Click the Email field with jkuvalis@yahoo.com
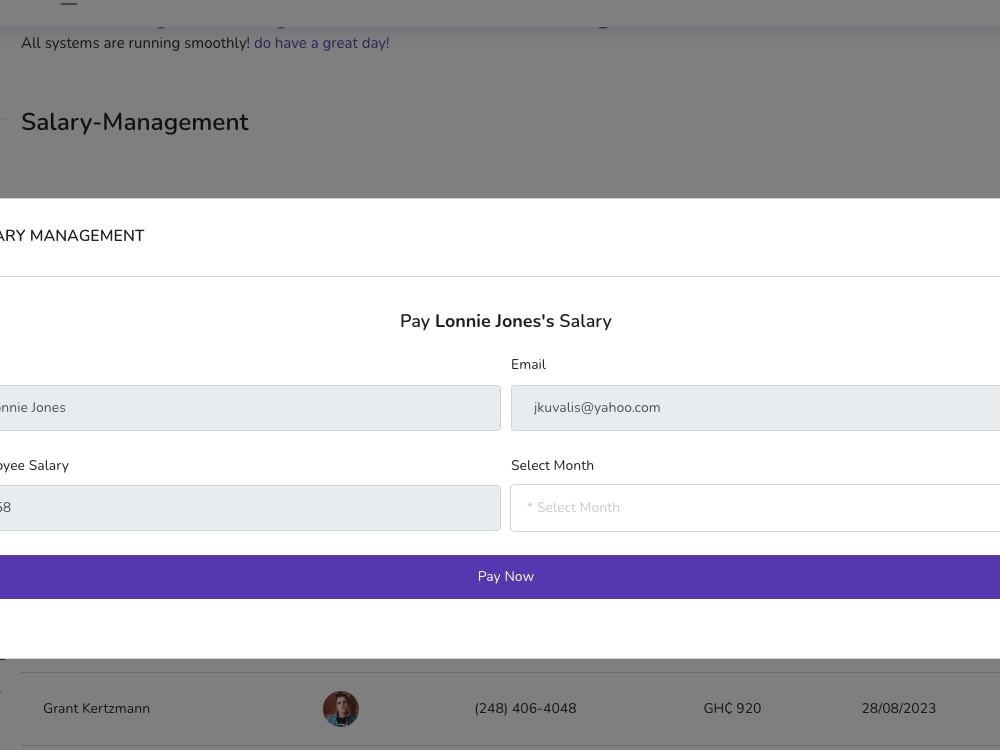The image size is (1000, 750). click(755, 408)
